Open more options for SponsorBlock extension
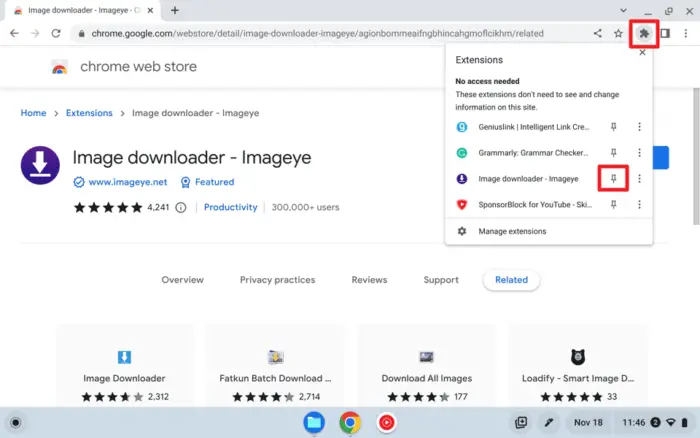This screenshot has height=438, width=700. tap(639, 204)
